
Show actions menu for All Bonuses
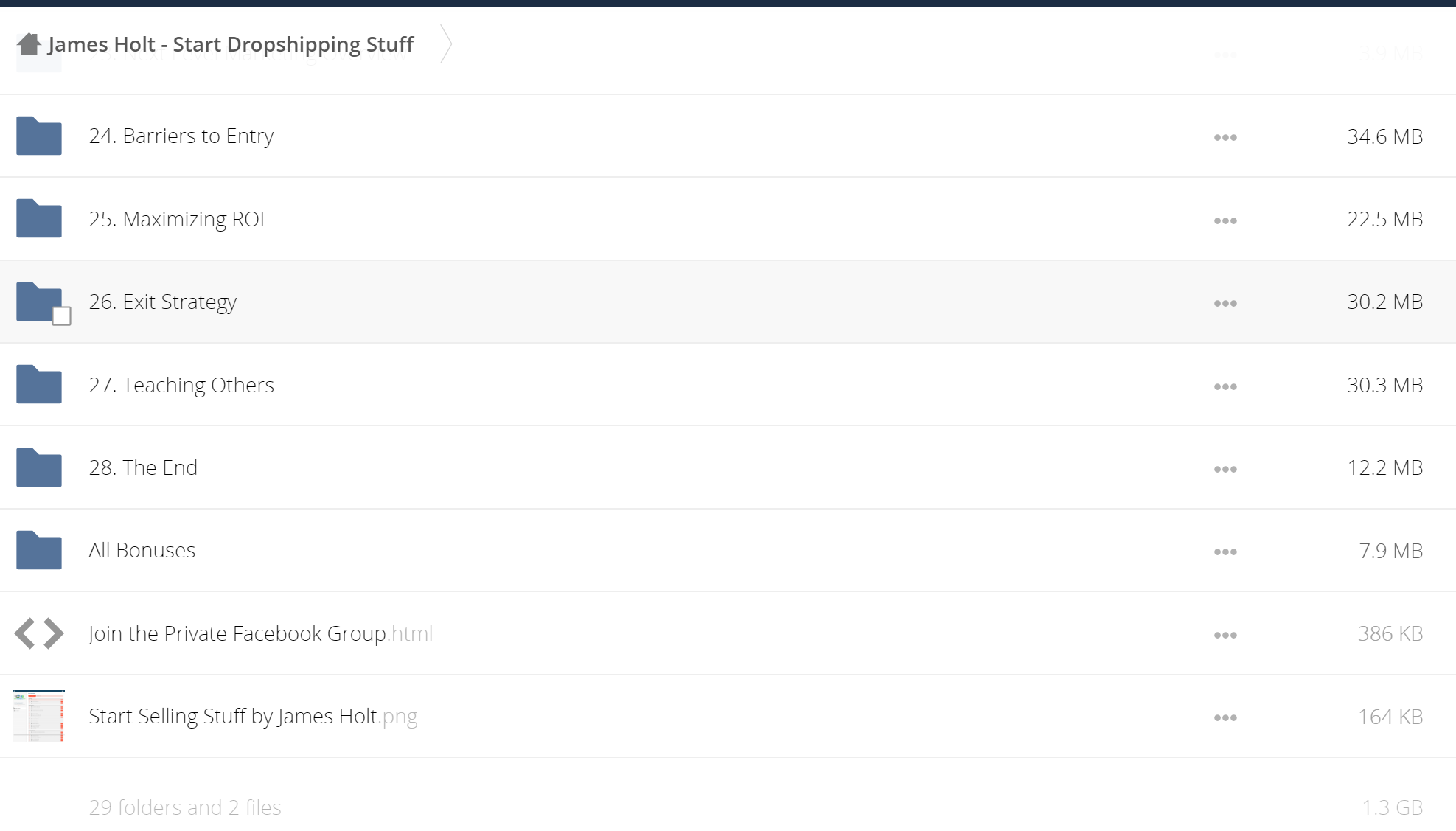pos(1225,552)
